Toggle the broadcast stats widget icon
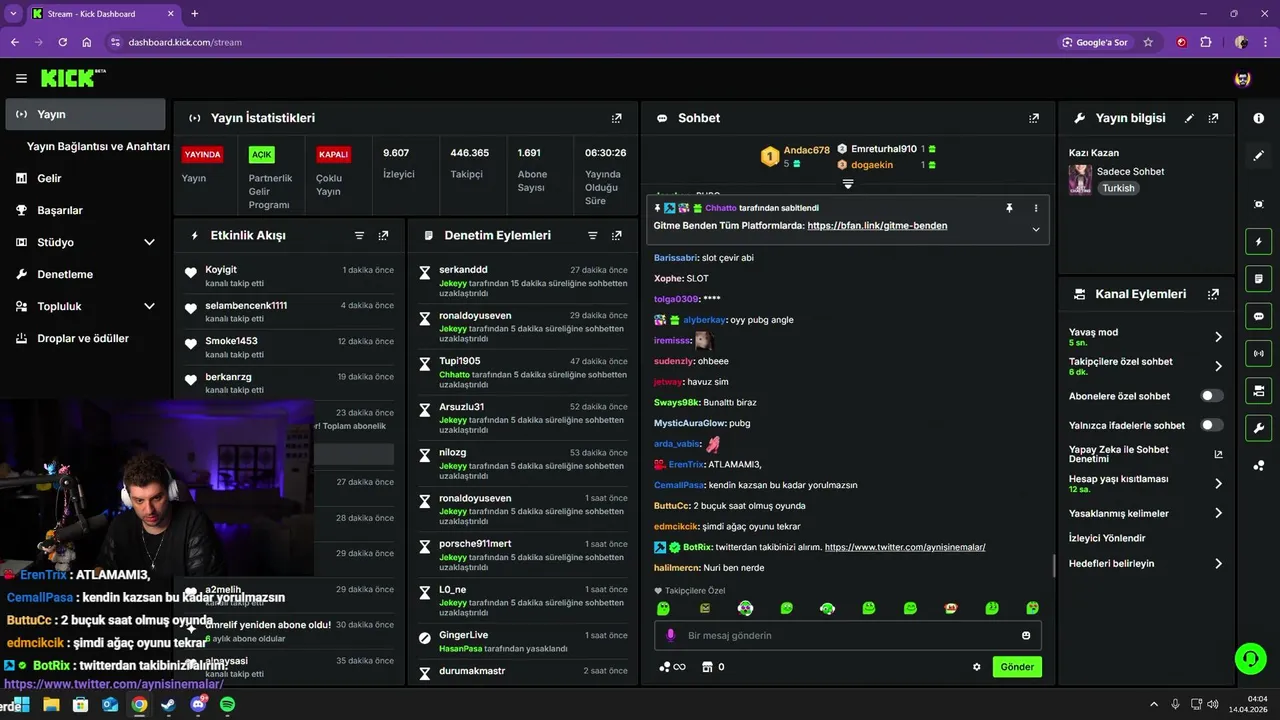The height and width of the screenshot is (720, 1280). [1258, 353]
